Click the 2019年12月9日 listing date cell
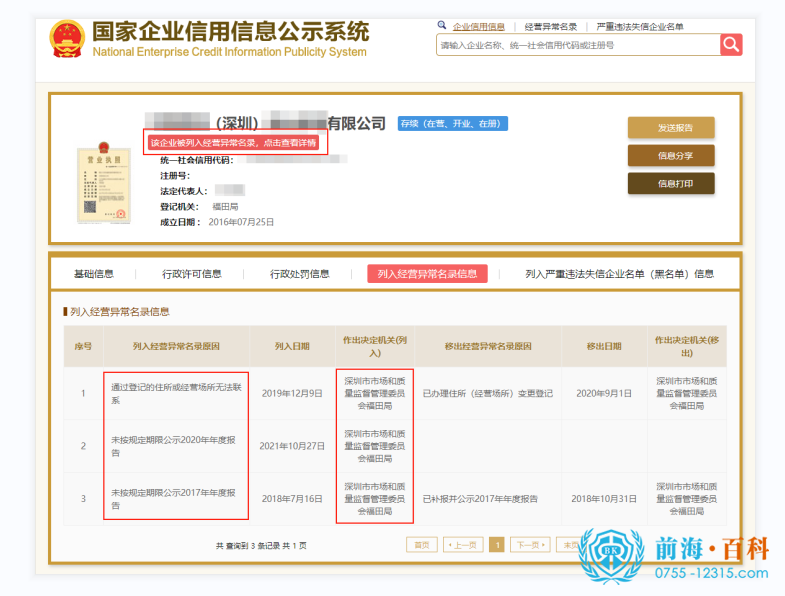The image size is (785, 596). pyautogui.click(x=292, y=394)
